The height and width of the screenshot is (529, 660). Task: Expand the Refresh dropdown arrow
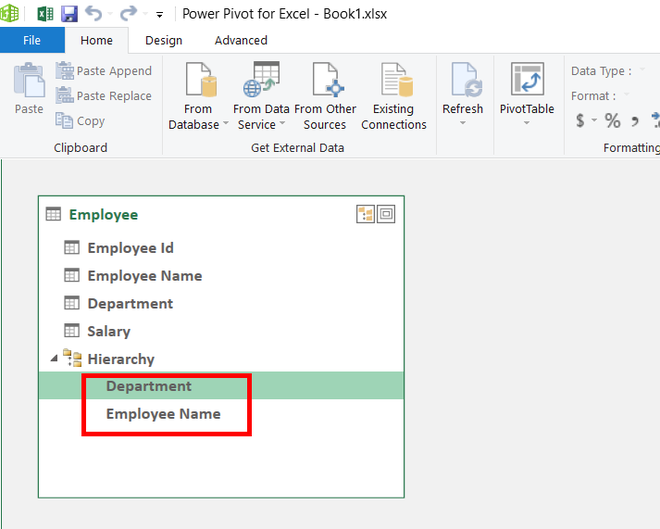point(463,123)
